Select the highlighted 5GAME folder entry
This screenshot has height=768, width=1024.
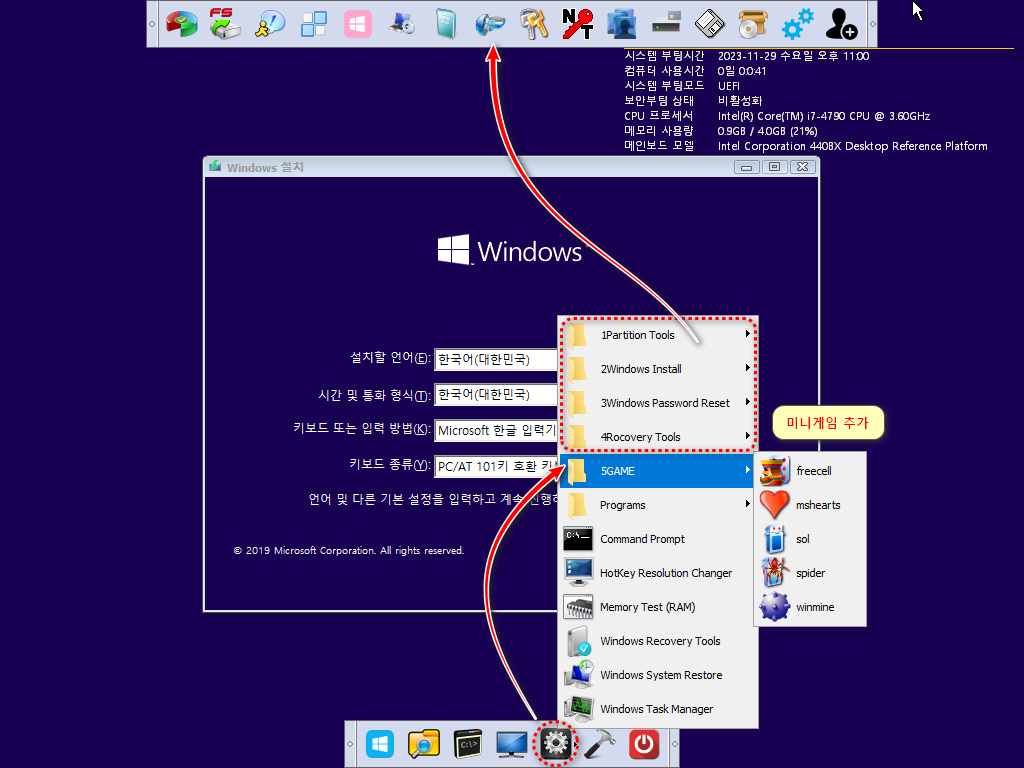click(x=658, y=471)
